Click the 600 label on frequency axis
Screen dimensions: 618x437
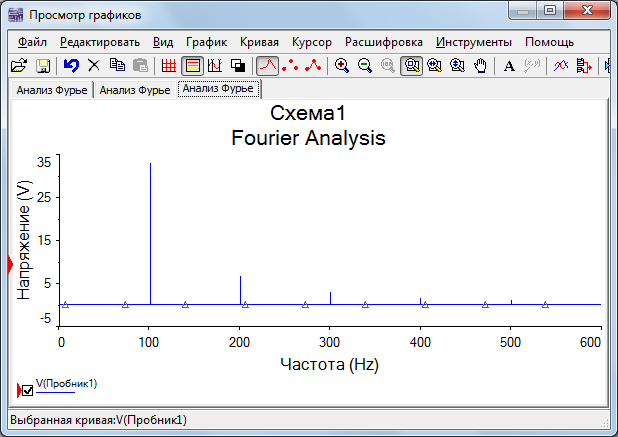(x=590, y=342)
